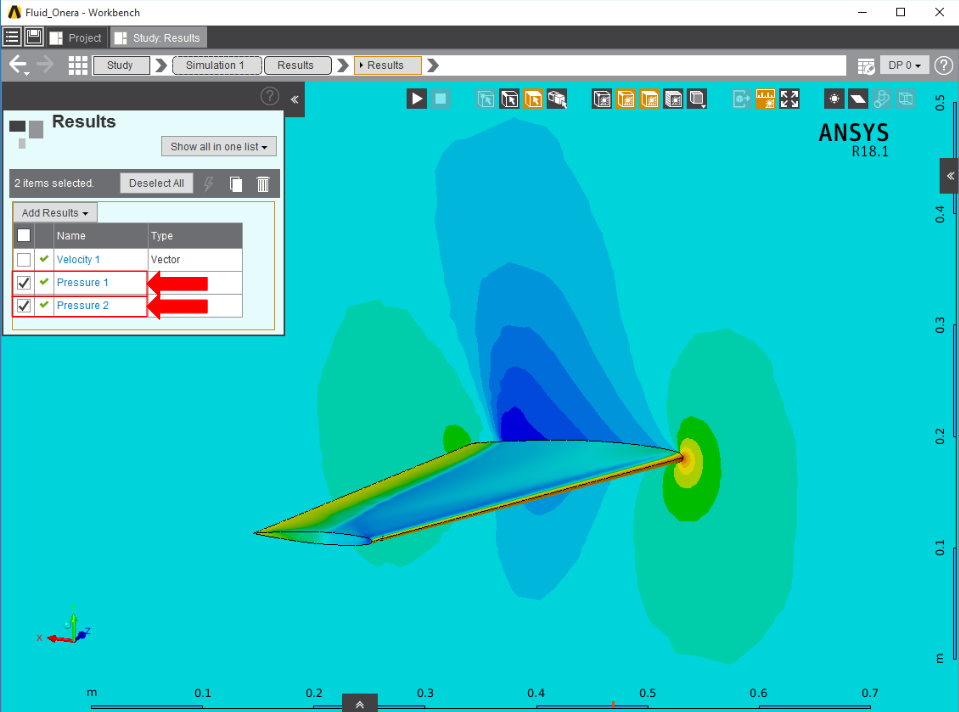Uncheck the Pressure 2 checkbox
The image size is (959, 712).
[24, 305]
